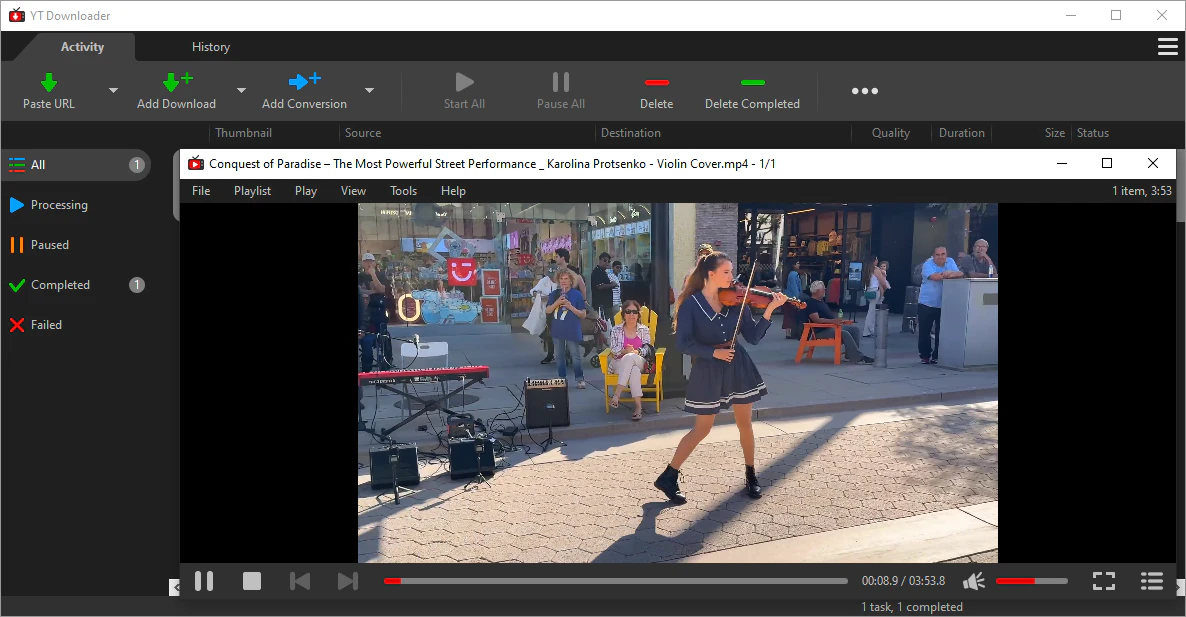
Task: Click the Add Conversion icon
Action: coord(303,82)
